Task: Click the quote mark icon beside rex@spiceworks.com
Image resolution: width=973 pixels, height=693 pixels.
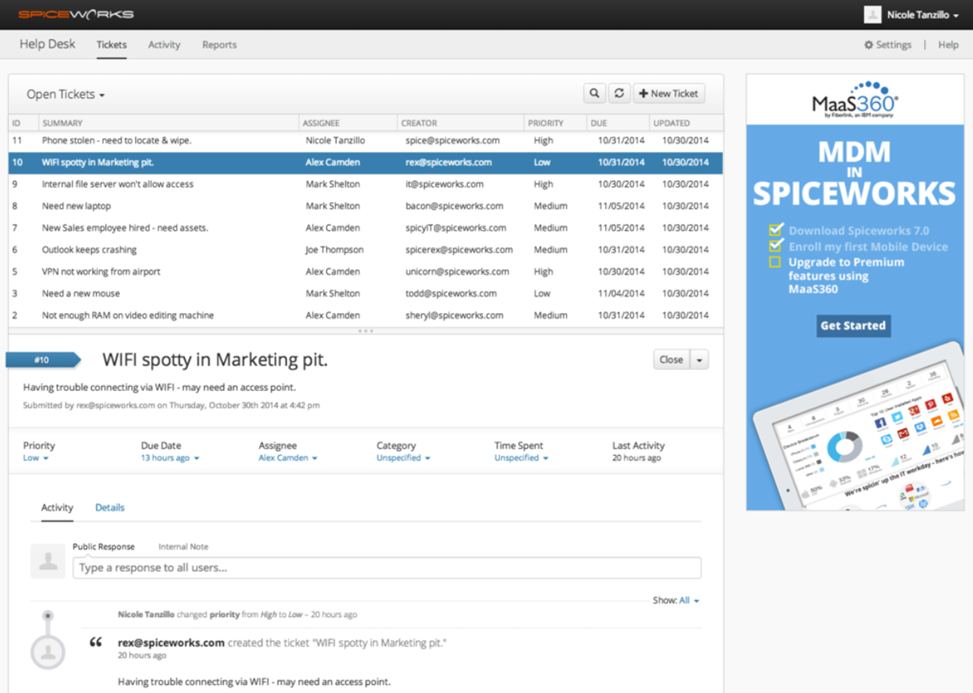Action: tap(96, 642)
